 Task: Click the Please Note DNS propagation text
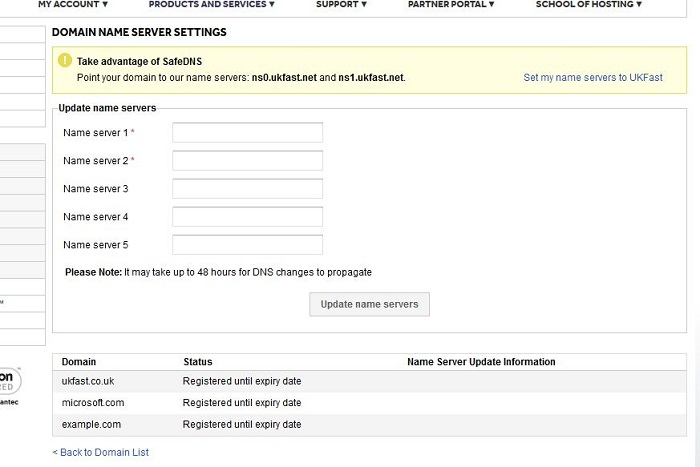(218, 272)
